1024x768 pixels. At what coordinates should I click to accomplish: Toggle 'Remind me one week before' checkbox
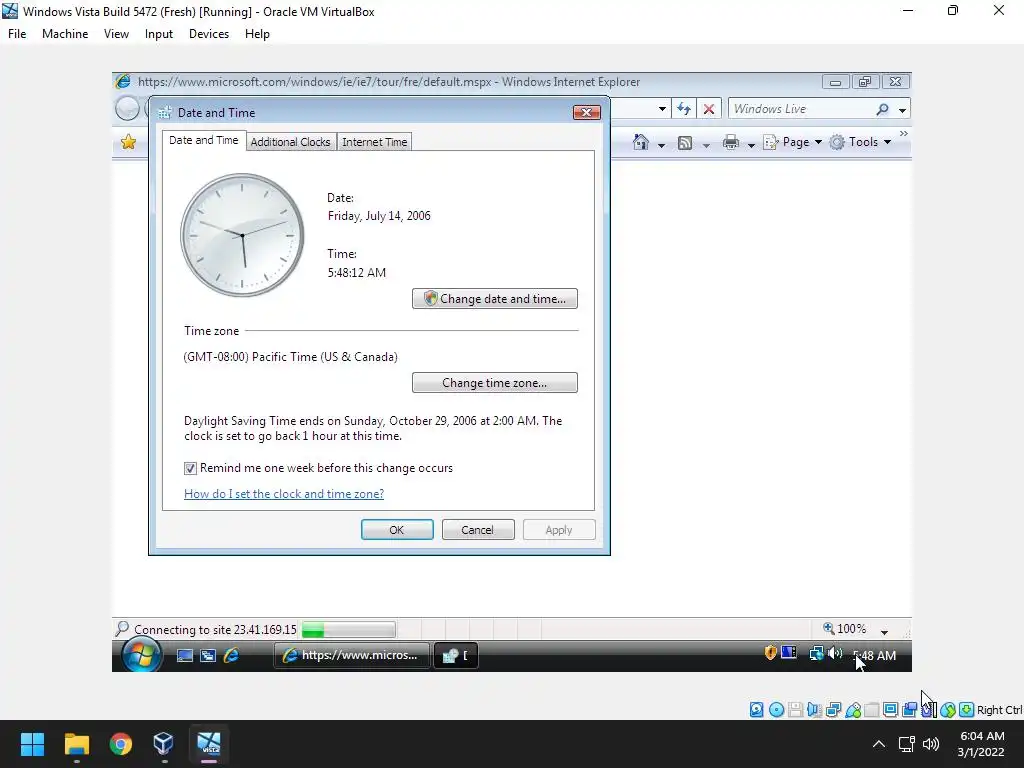tap(190, 468)
